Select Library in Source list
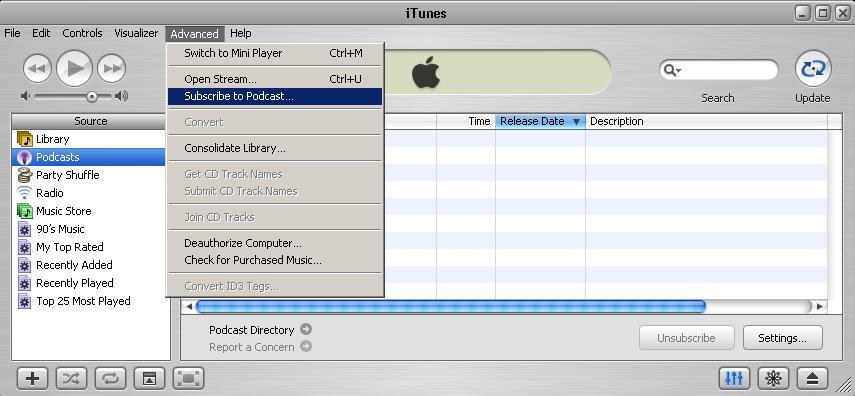The height and width of the screenshot is (396, 855). [x=88, y=139]
